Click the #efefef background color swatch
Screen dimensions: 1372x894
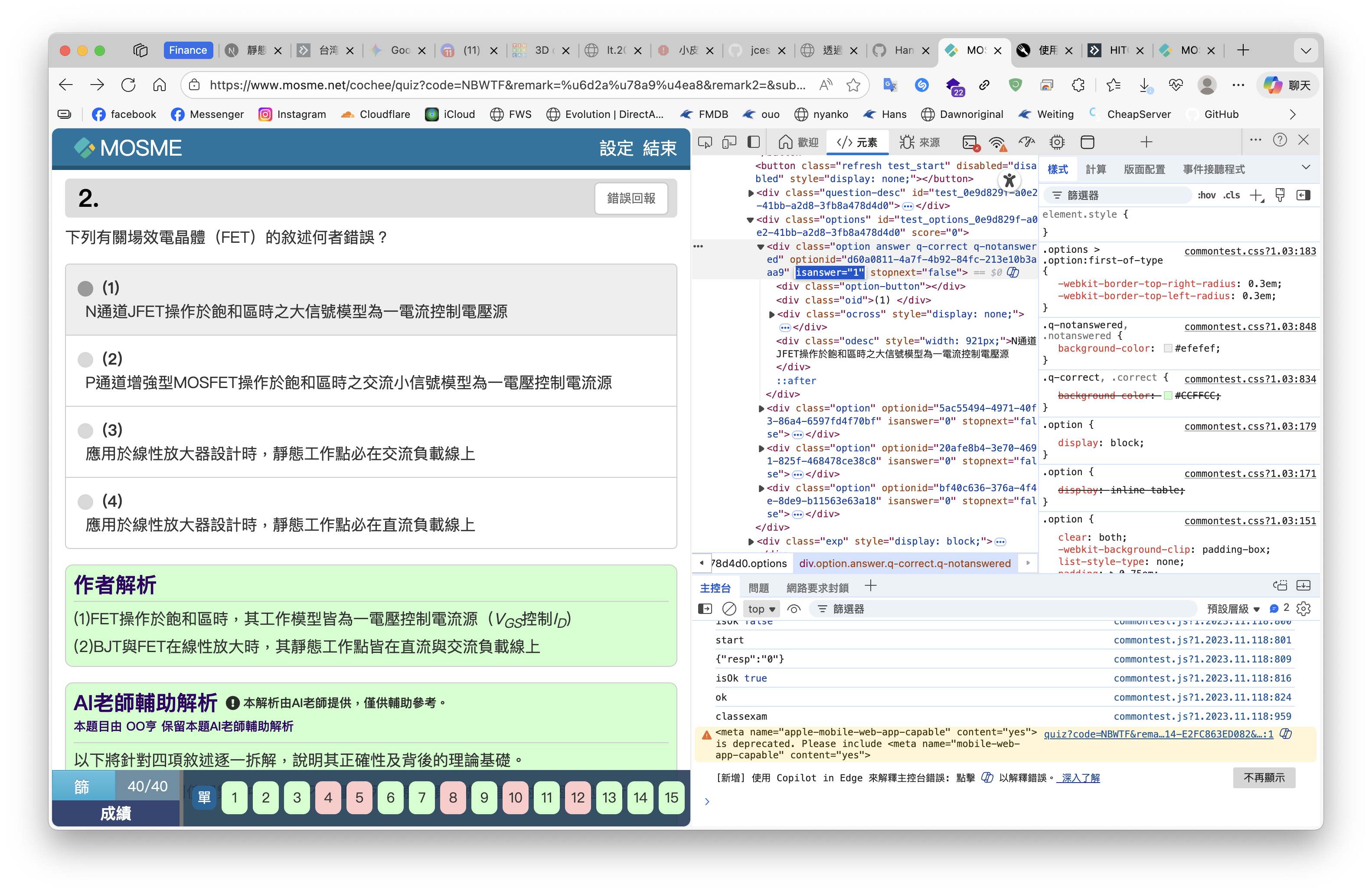pos(1167,348)
